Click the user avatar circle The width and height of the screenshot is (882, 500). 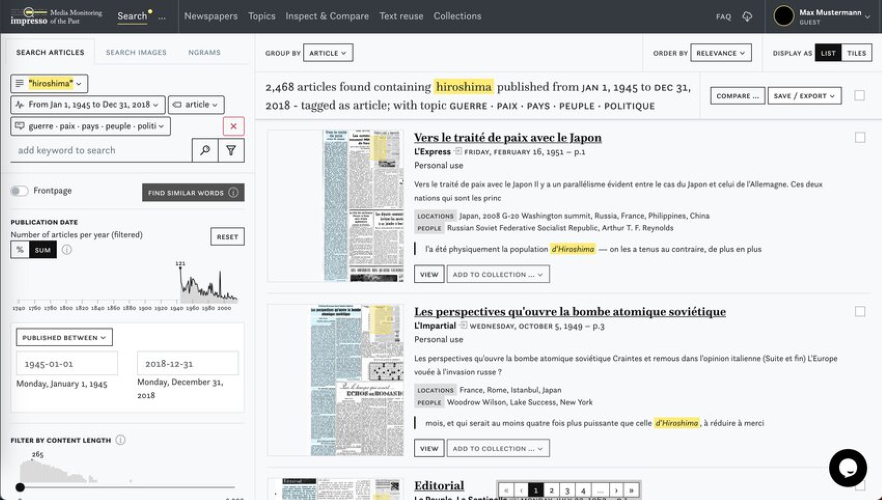(x=784, y=16)
